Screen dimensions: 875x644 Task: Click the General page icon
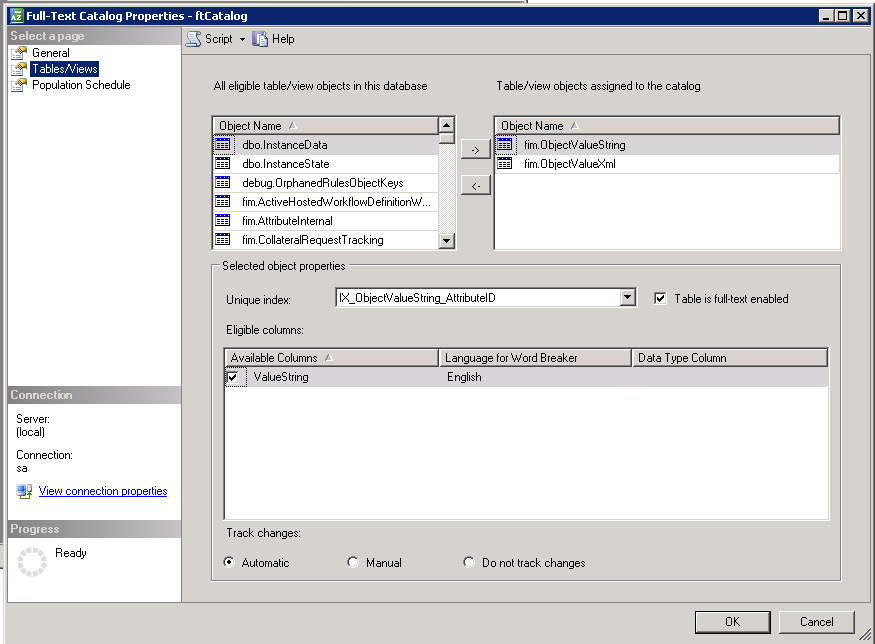tap(19, 53)
